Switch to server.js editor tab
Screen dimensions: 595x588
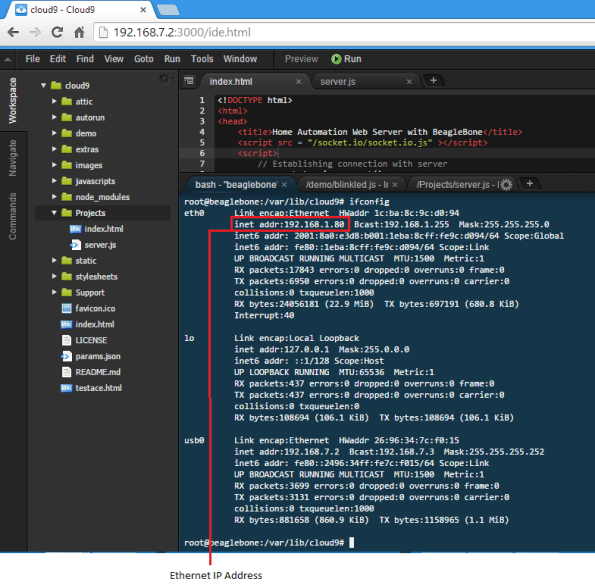coord(338,82)
